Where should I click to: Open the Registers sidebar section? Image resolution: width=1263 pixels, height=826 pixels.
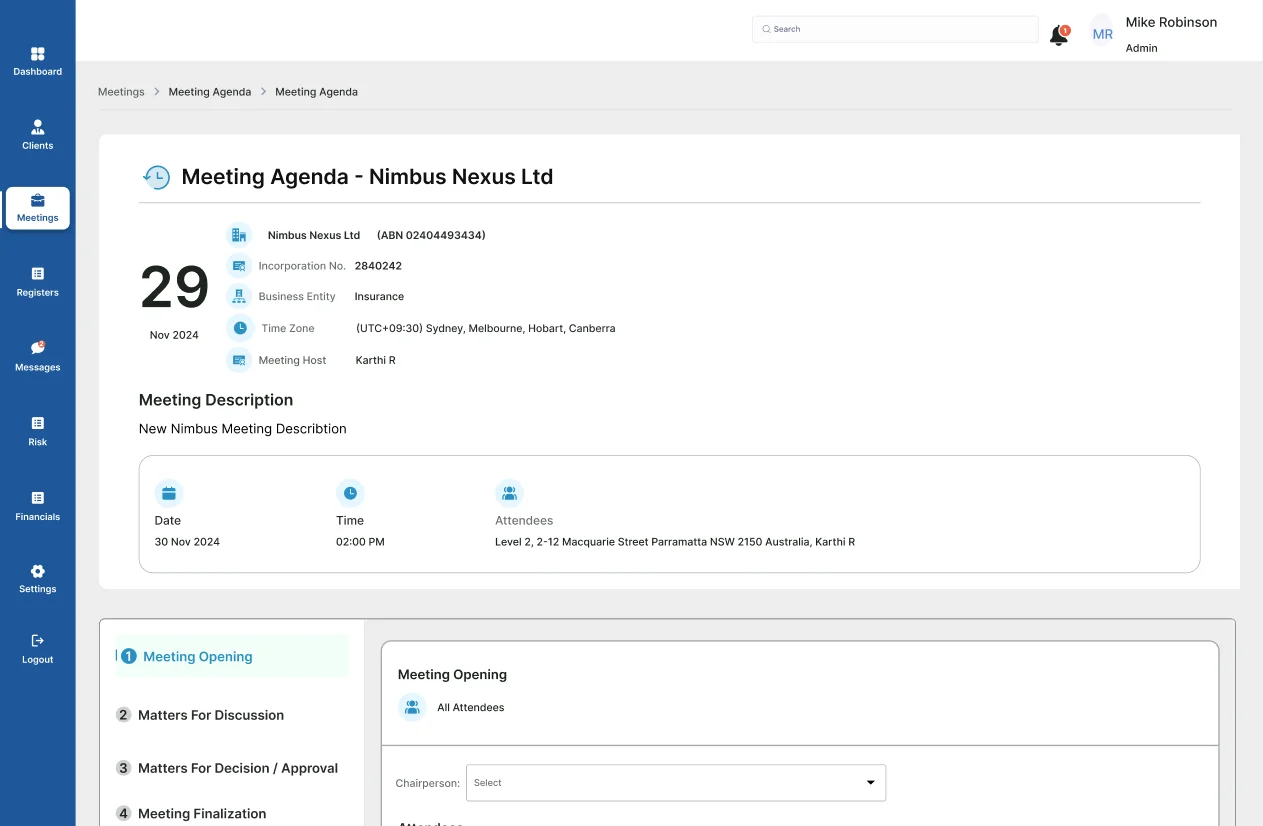pos(38,282)
